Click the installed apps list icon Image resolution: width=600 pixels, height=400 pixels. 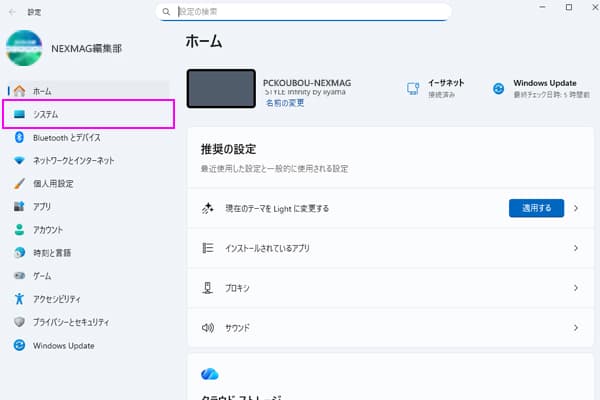click(207, 248)
